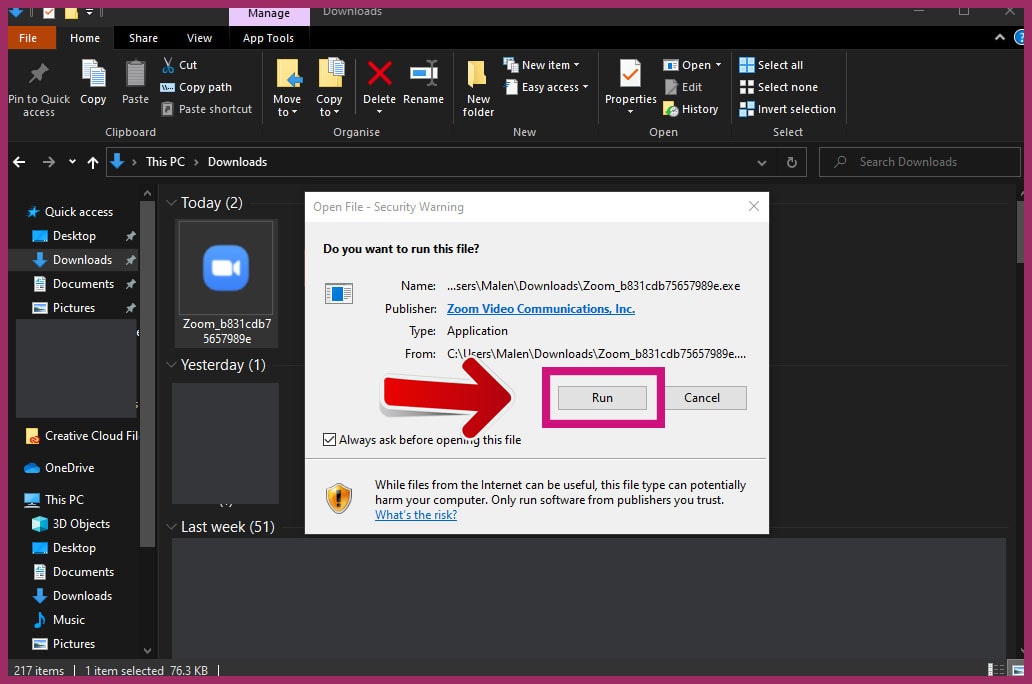Open Music folder in sidebar
Screen dimensions: 1032x684
coord(59,620)
